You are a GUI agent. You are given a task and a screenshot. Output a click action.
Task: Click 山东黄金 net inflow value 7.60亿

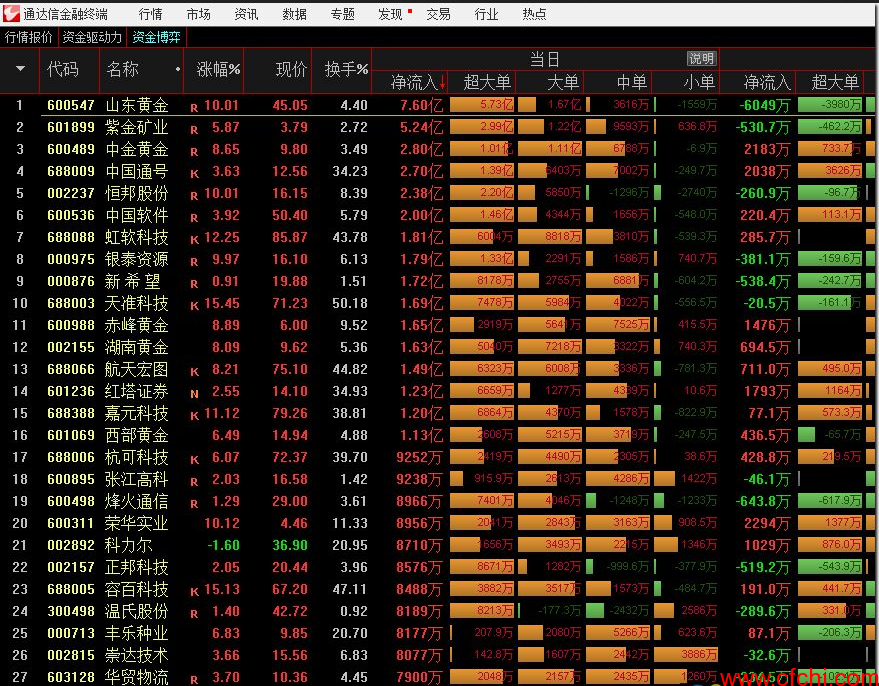coord(422,105)
